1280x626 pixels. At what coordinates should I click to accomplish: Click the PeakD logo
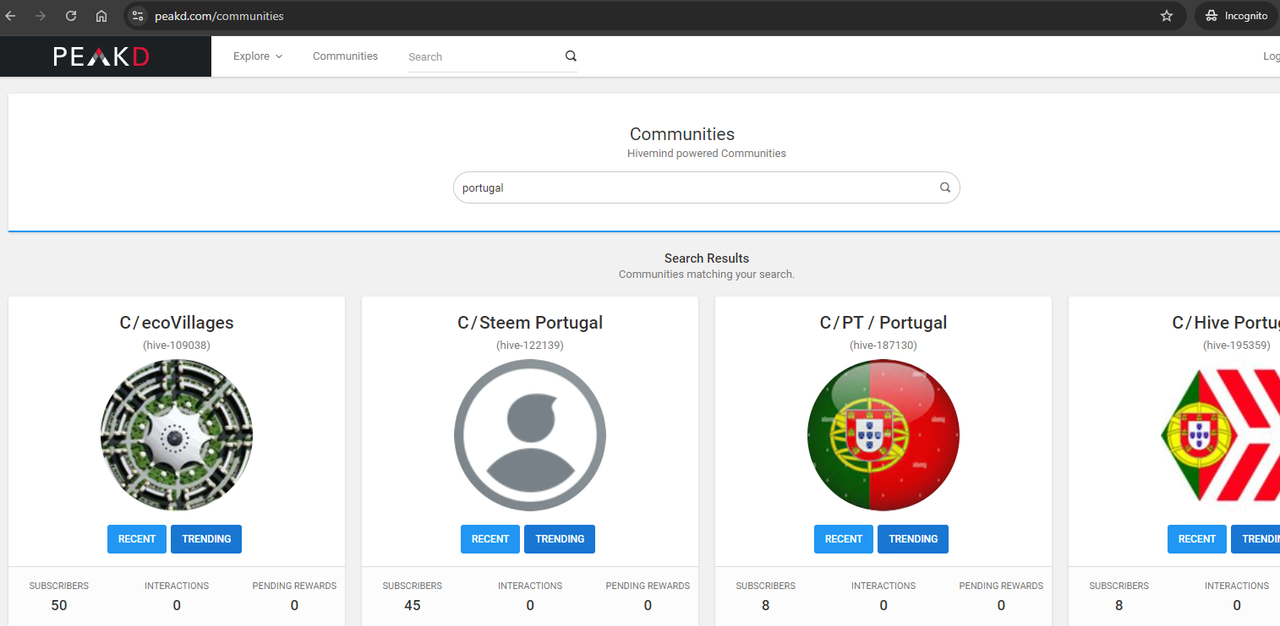point(102,57)
